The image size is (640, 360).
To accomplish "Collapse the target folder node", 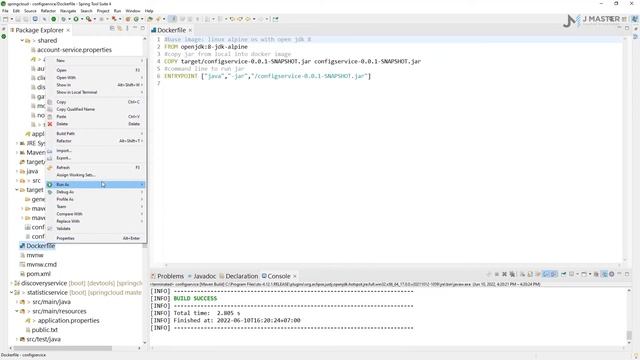I will 17,190.
